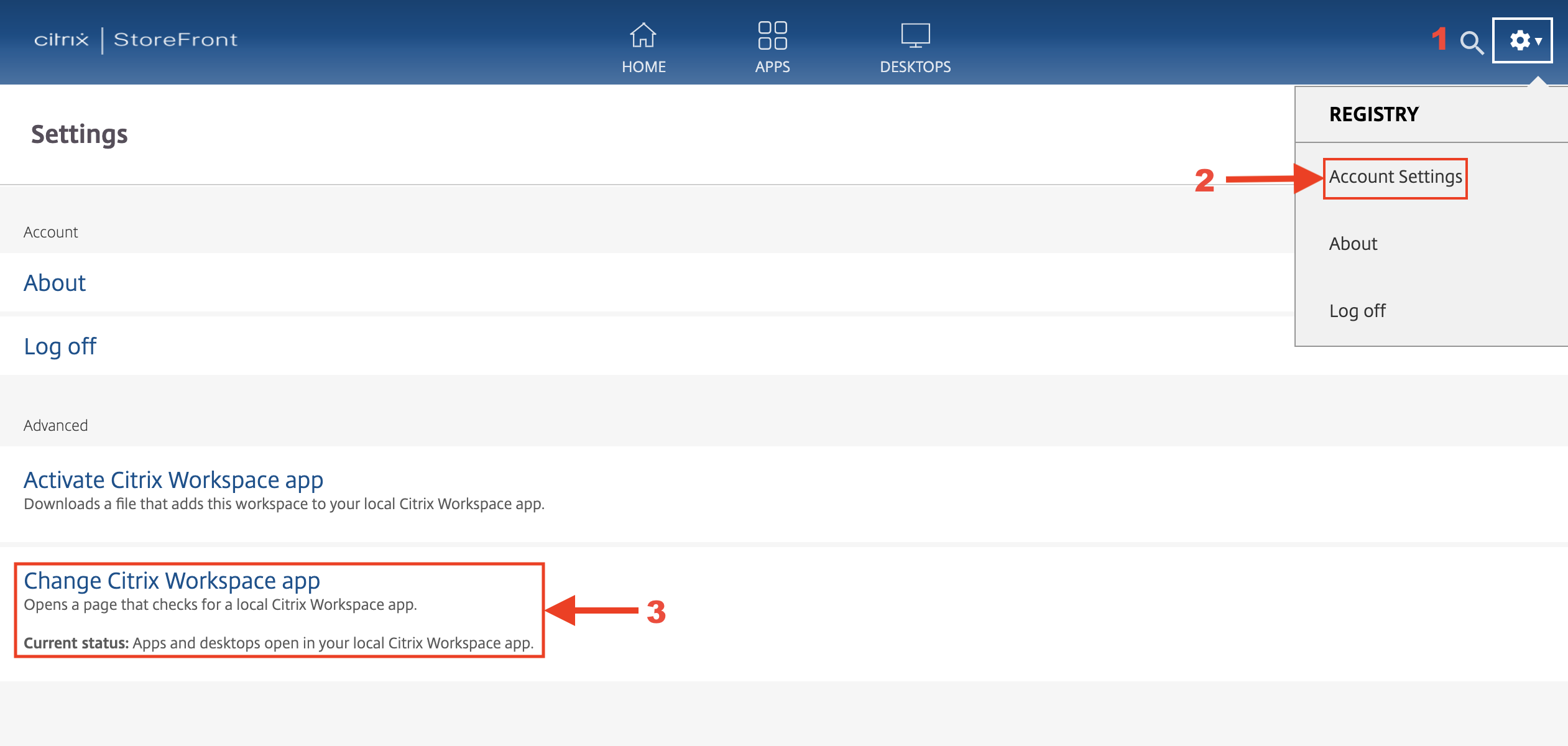Choose About in the dropdown menu
The image size is (1568, 746).
point(1353,244)
